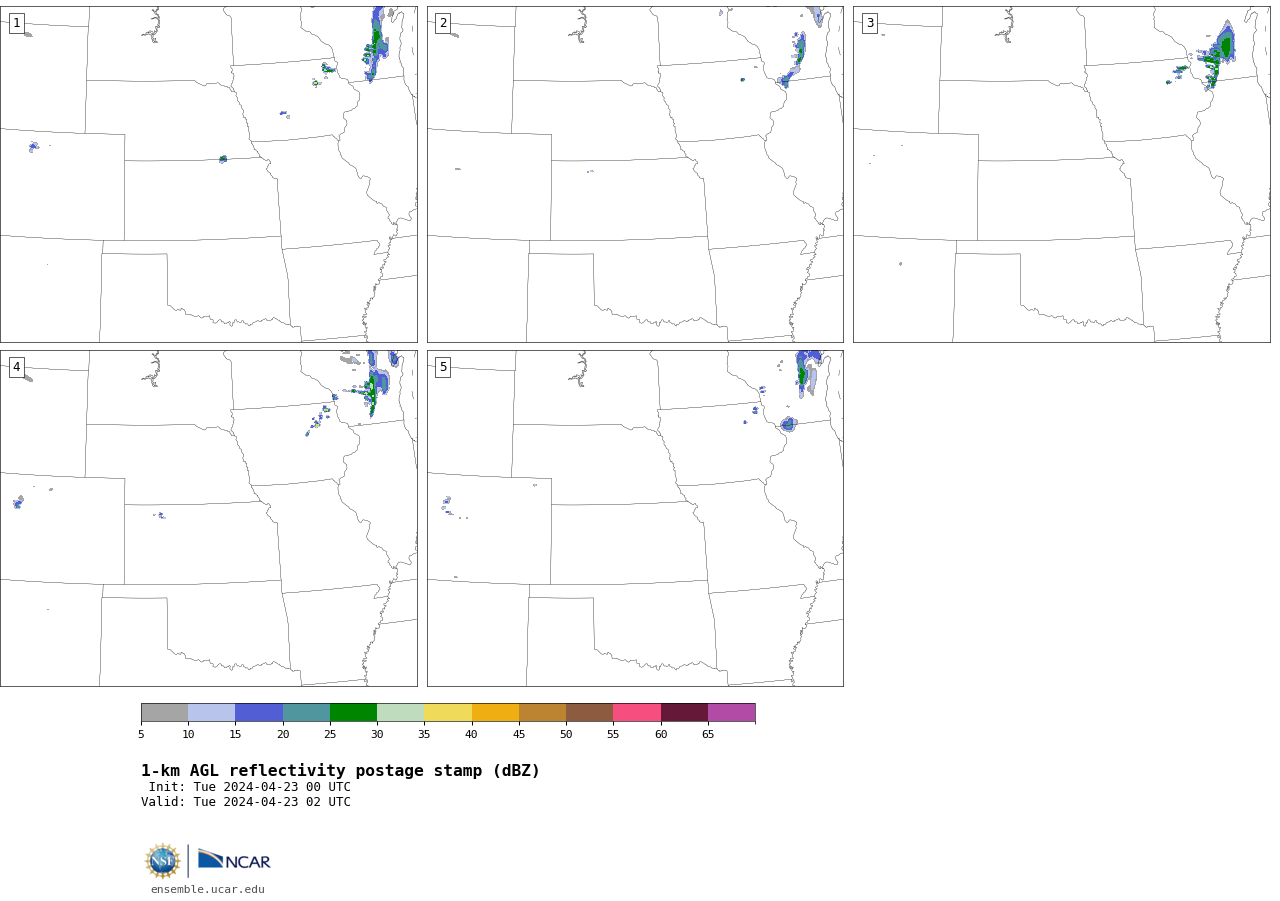
Task: Click the panel number label 4
Action: click(x=16, y=367)
